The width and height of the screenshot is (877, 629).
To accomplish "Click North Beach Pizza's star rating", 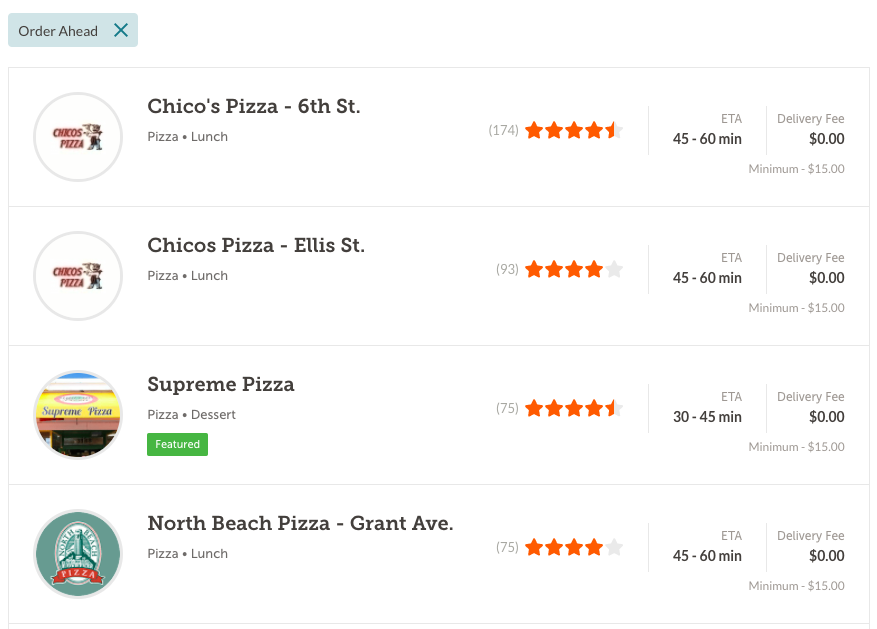I will click(573, 547).
